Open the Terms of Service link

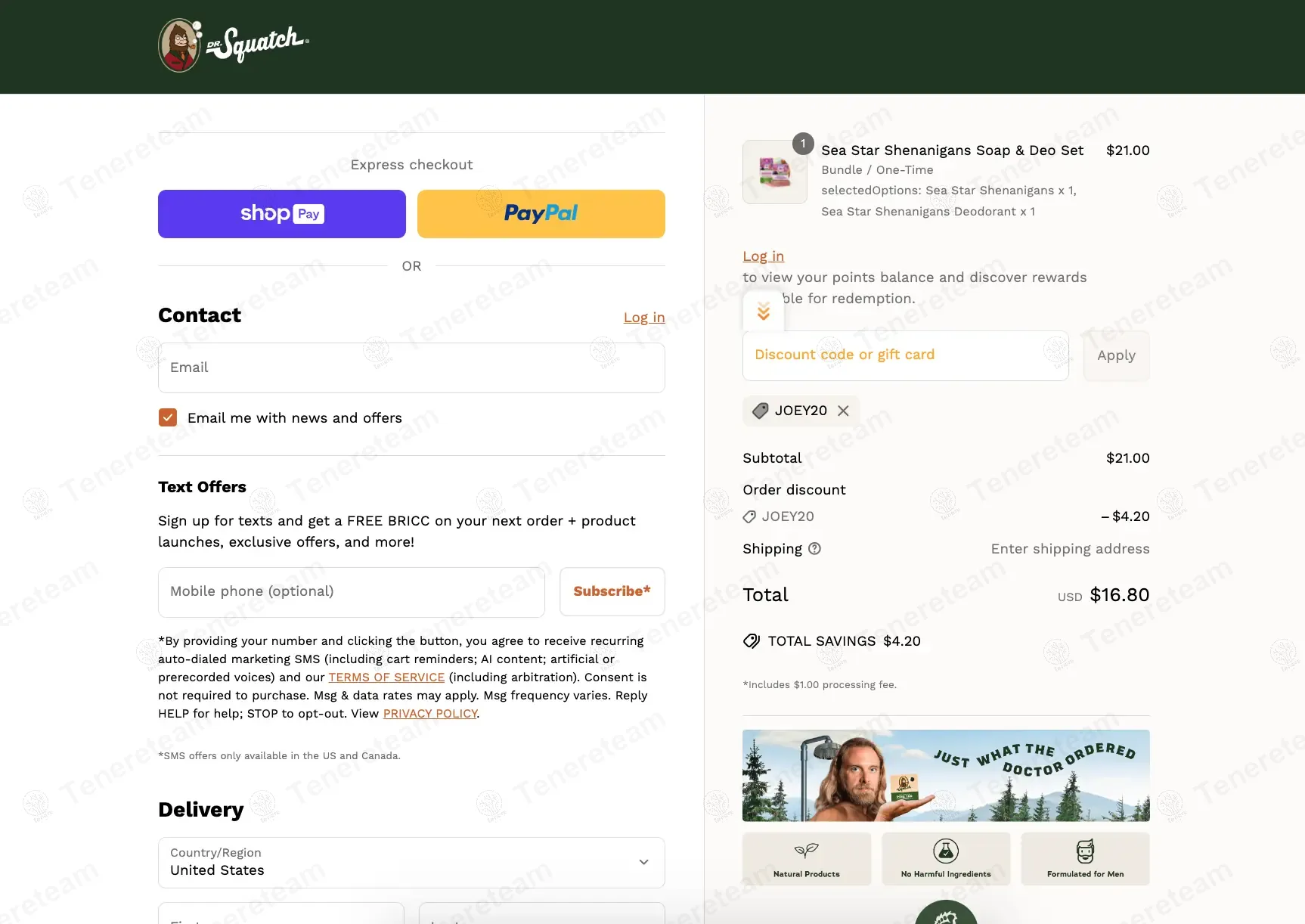click(386, 677)
